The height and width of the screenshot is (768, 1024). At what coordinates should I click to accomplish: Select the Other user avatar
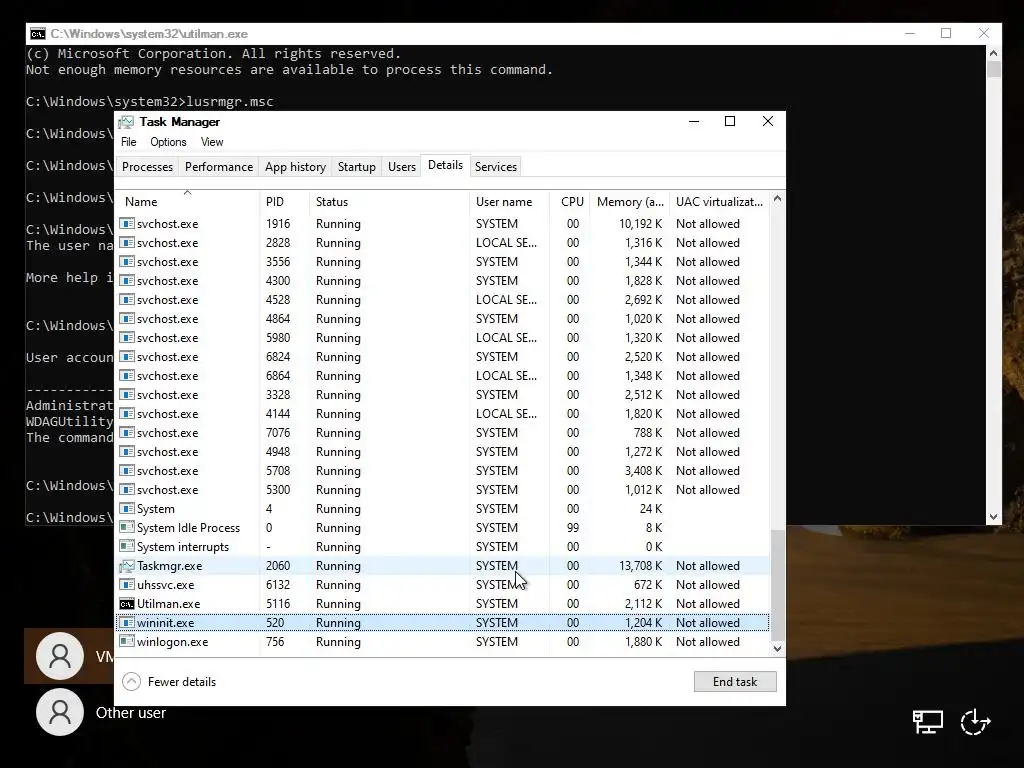[60, 712]
